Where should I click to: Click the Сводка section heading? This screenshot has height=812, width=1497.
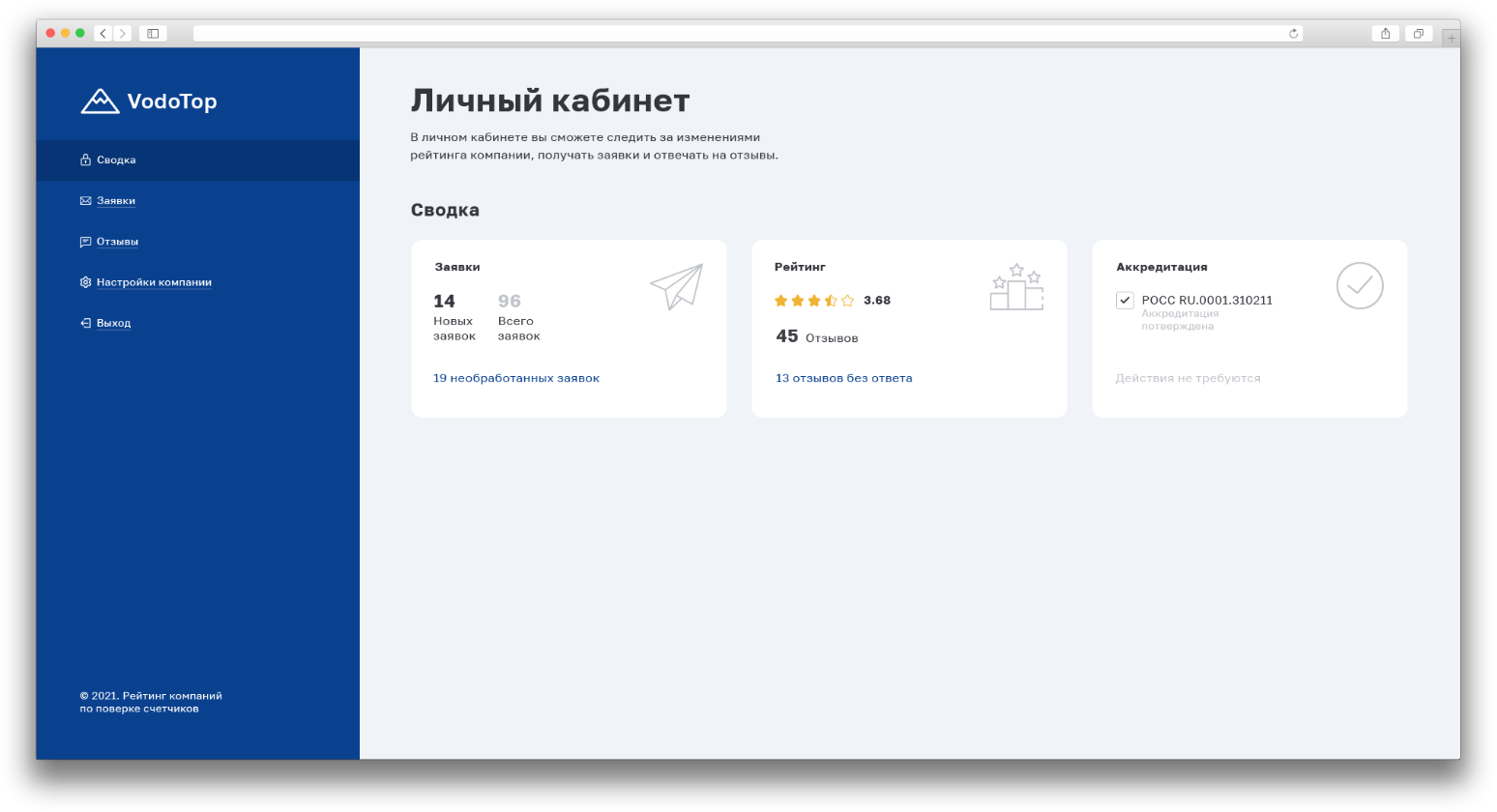click(x=445, y=210)
